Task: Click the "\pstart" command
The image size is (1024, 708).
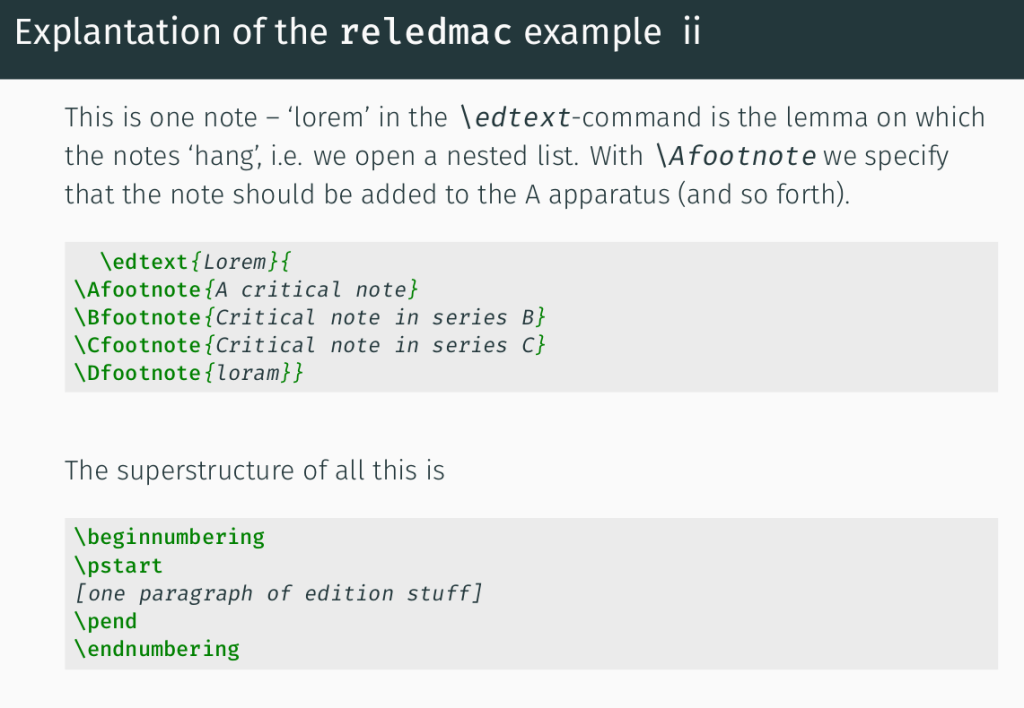Action: click(x=118, y=566)
